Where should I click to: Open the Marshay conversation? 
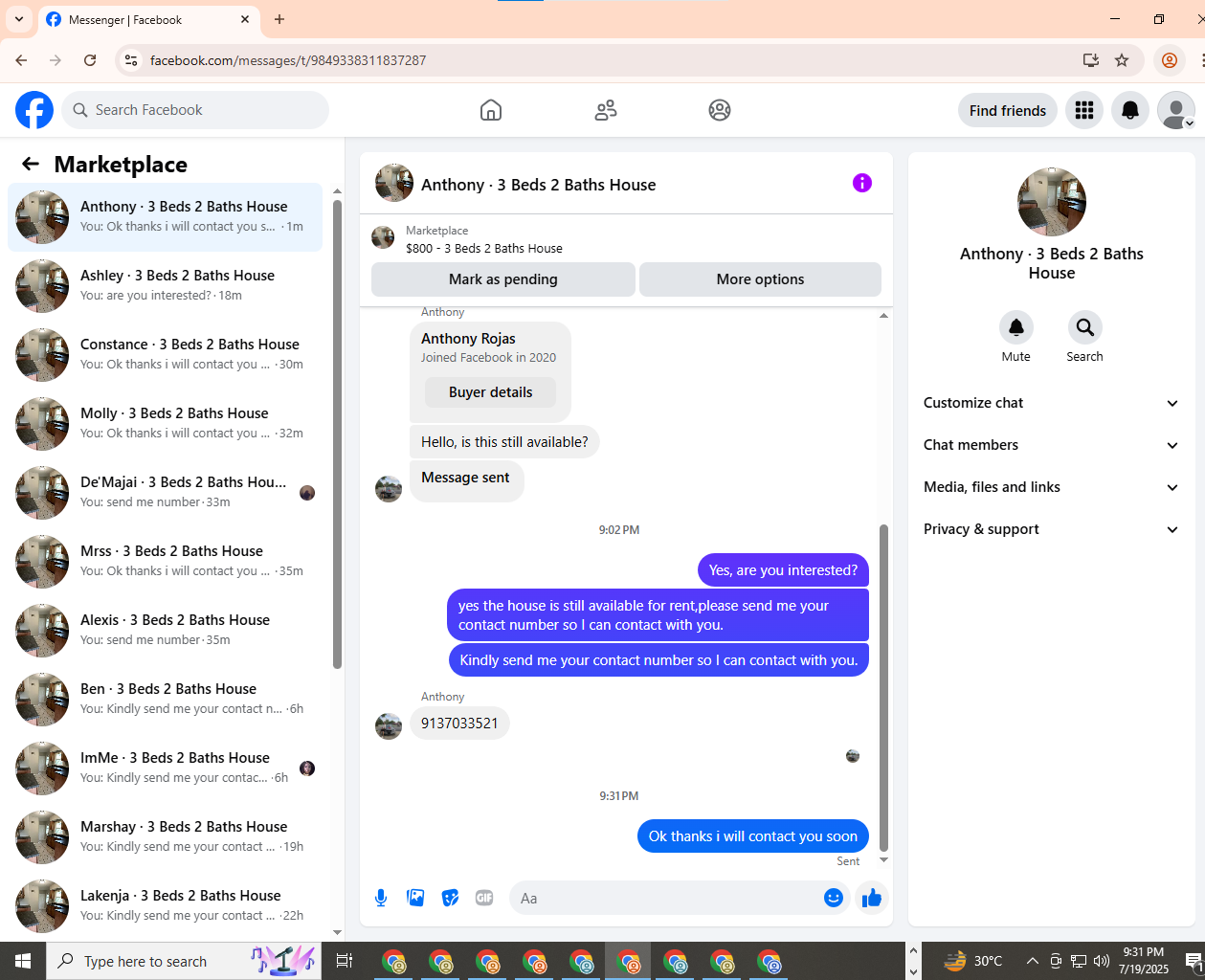[166, 837]
